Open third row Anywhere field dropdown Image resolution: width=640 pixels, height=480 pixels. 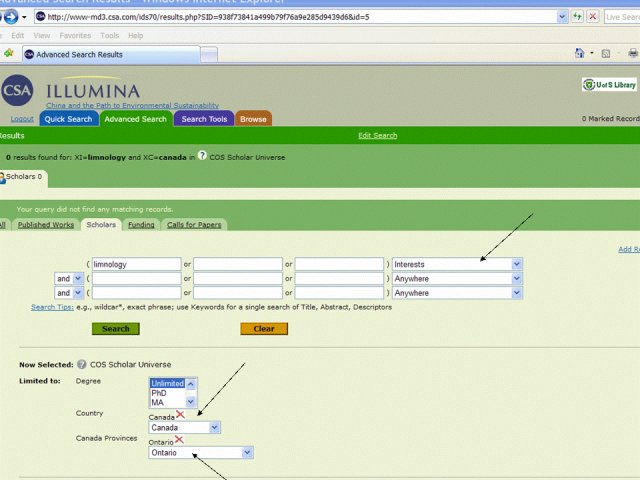pos(516,293)
